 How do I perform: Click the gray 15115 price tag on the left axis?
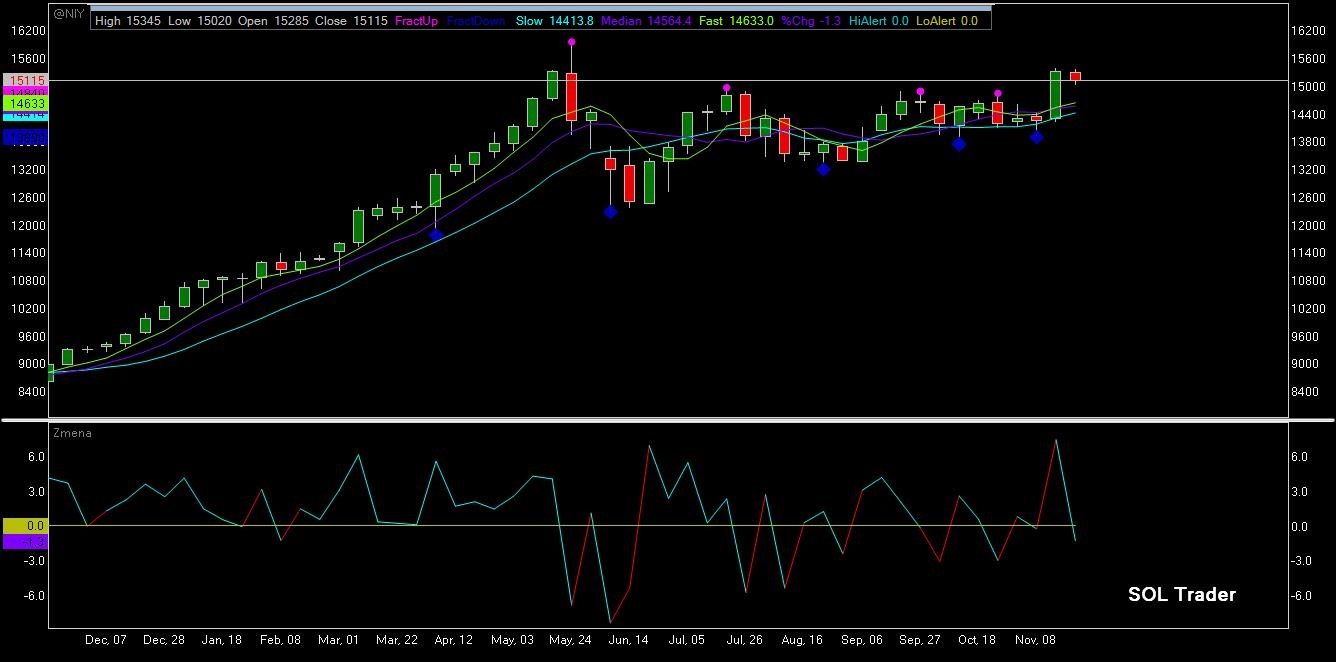pos(24,80)
